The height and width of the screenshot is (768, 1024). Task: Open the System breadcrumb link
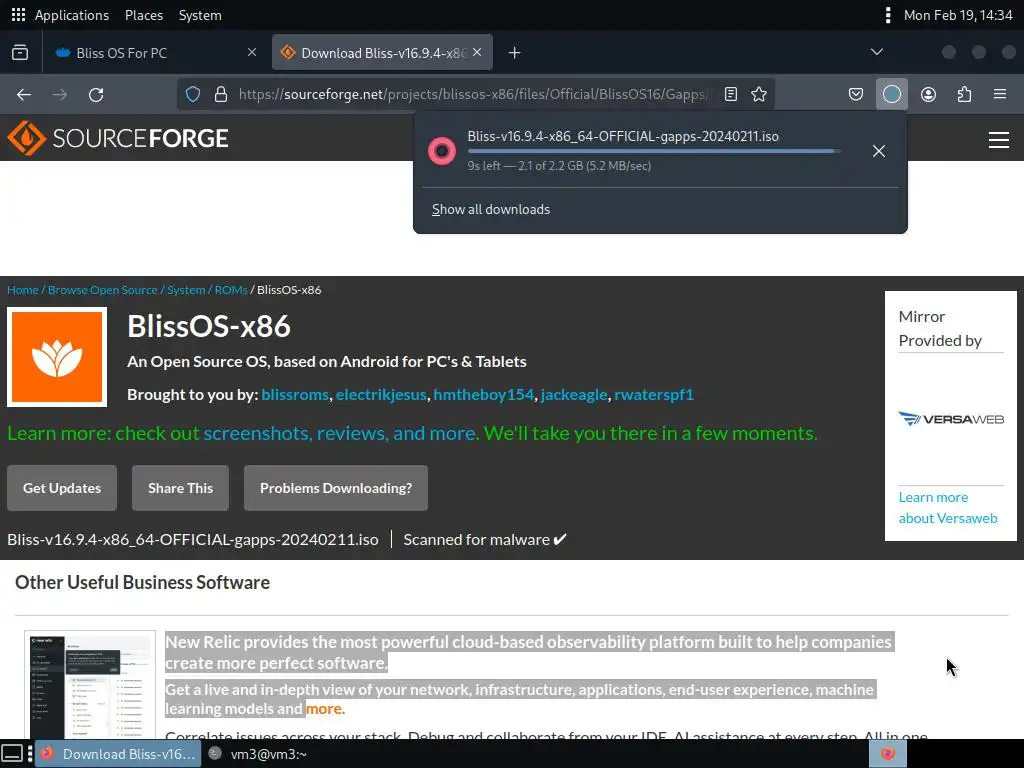(186, 290)
